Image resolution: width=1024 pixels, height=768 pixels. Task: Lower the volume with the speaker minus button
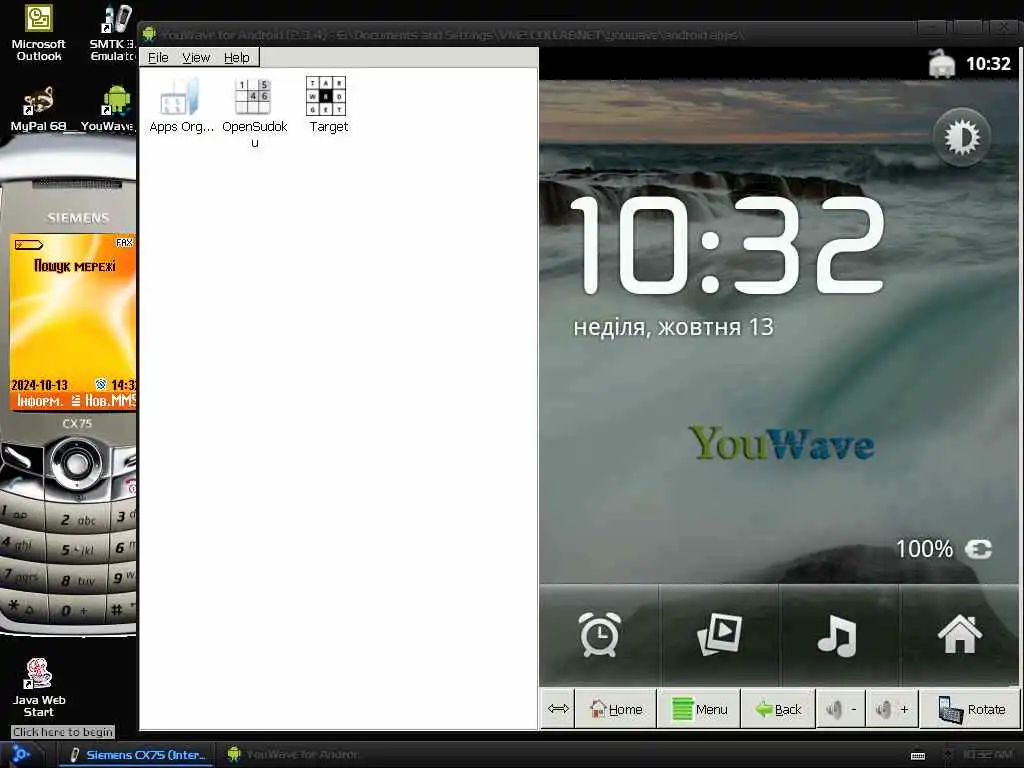point(841,709)
